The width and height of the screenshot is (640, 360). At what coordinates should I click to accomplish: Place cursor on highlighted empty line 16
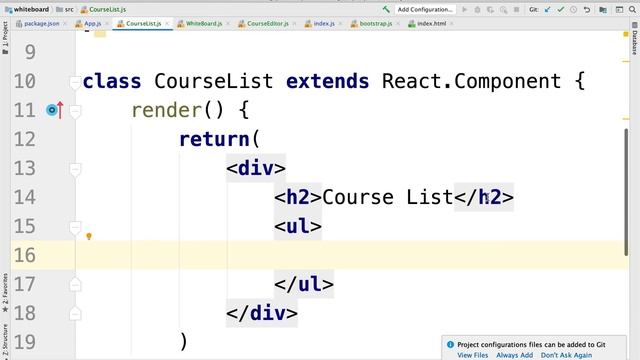351,255
